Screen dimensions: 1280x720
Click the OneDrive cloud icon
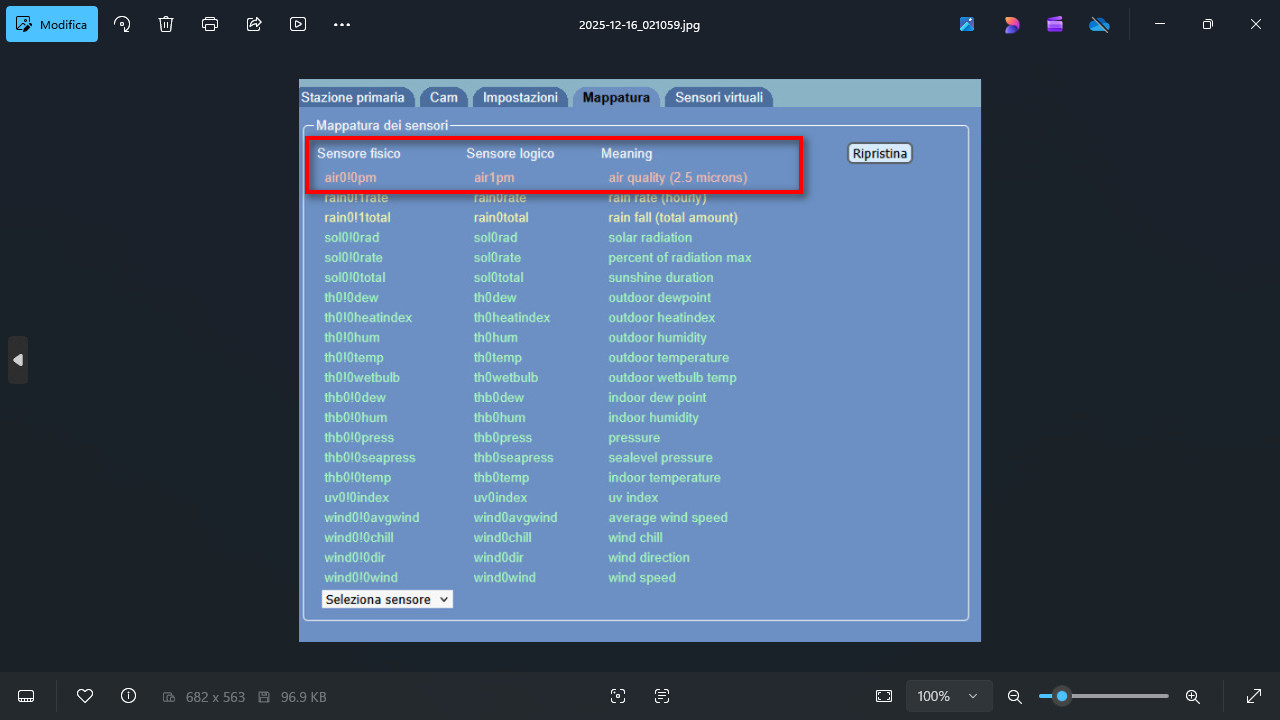coord(1099,24)
